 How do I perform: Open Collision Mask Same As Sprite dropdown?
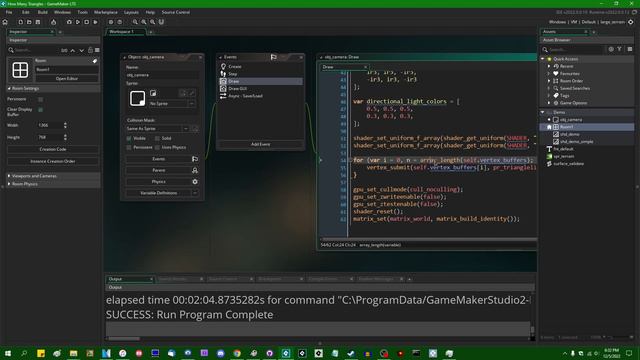point(186,129)
